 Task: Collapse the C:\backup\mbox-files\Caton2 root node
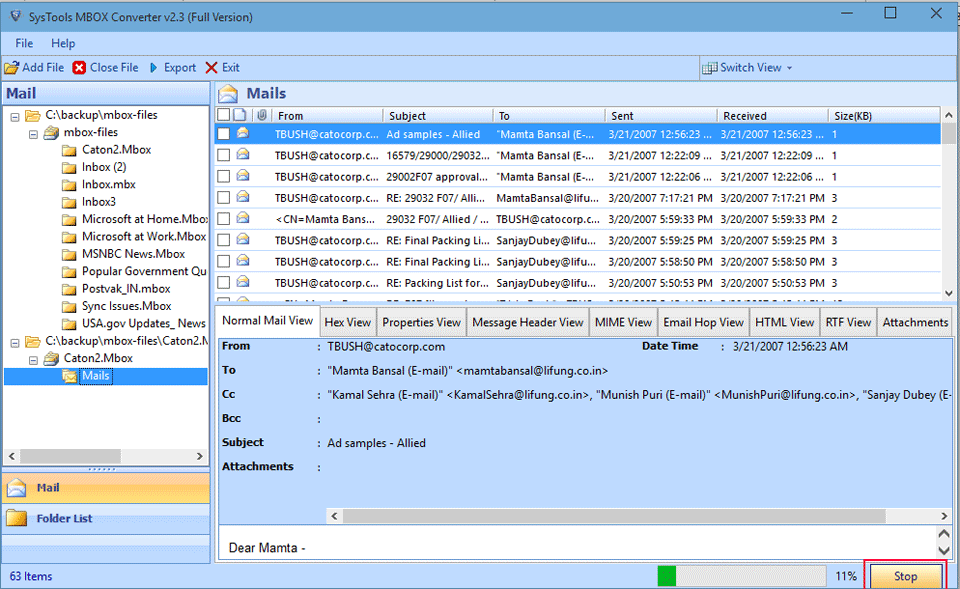pos(15,342)
